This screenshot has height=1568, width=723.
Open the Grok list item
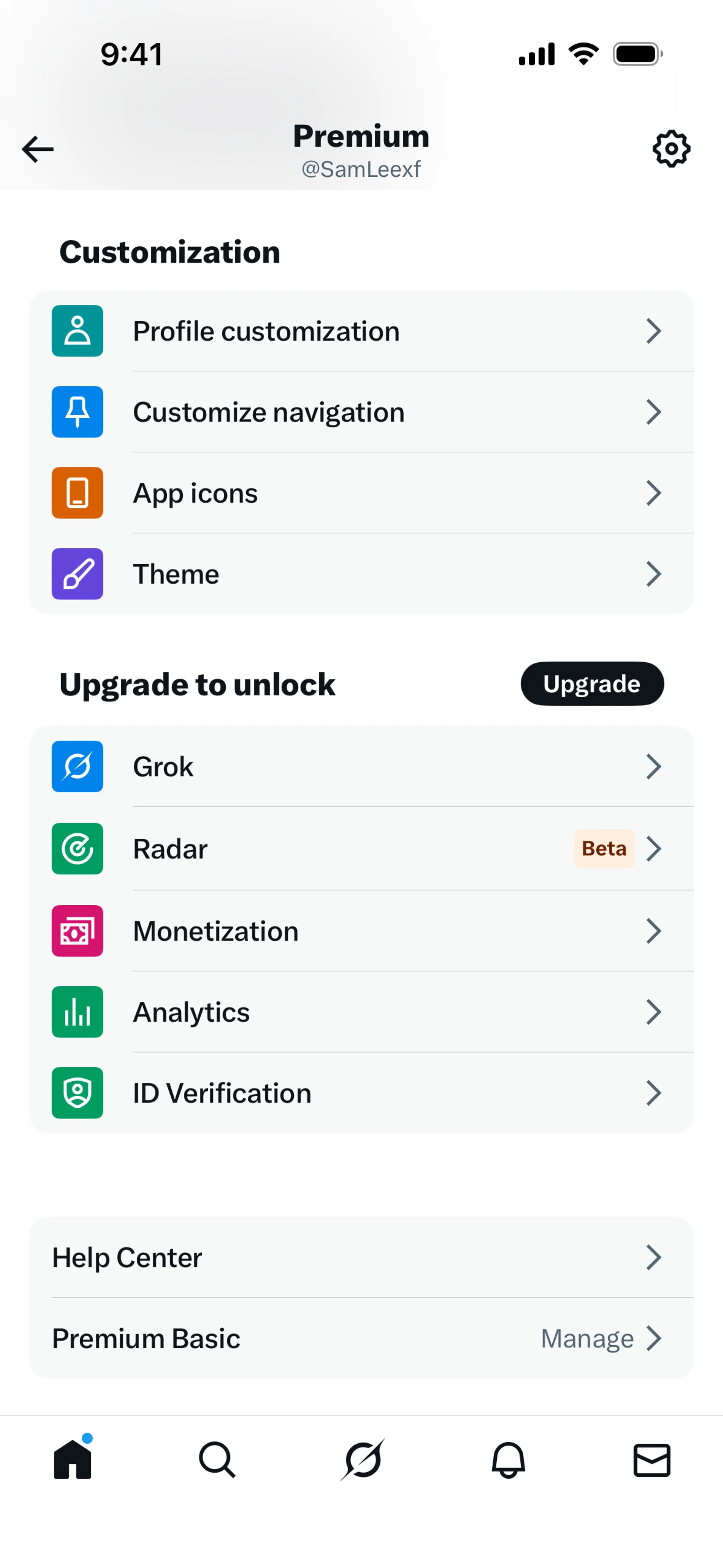361,766
